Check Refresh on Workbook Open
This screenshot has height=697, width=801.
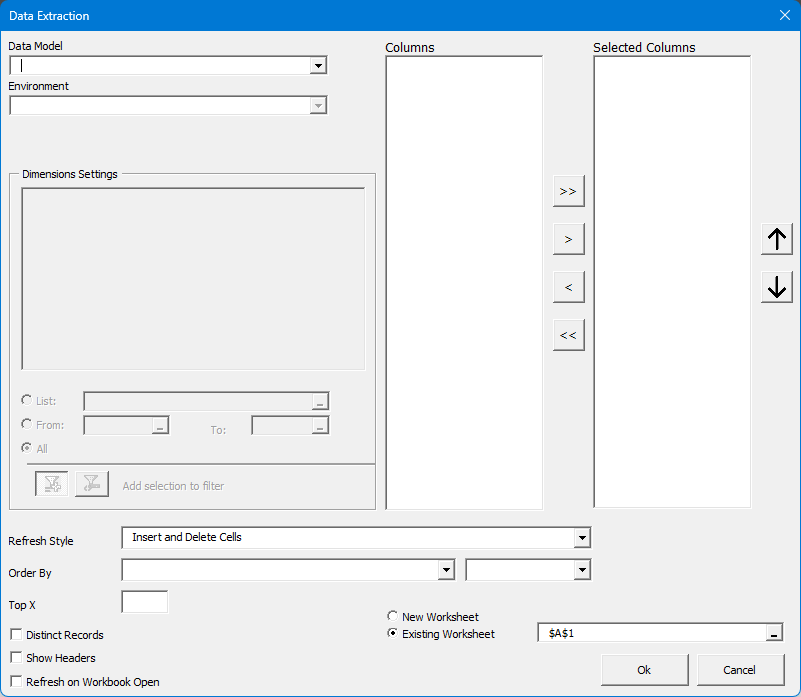pyautogui.click(x=16, y=682)
